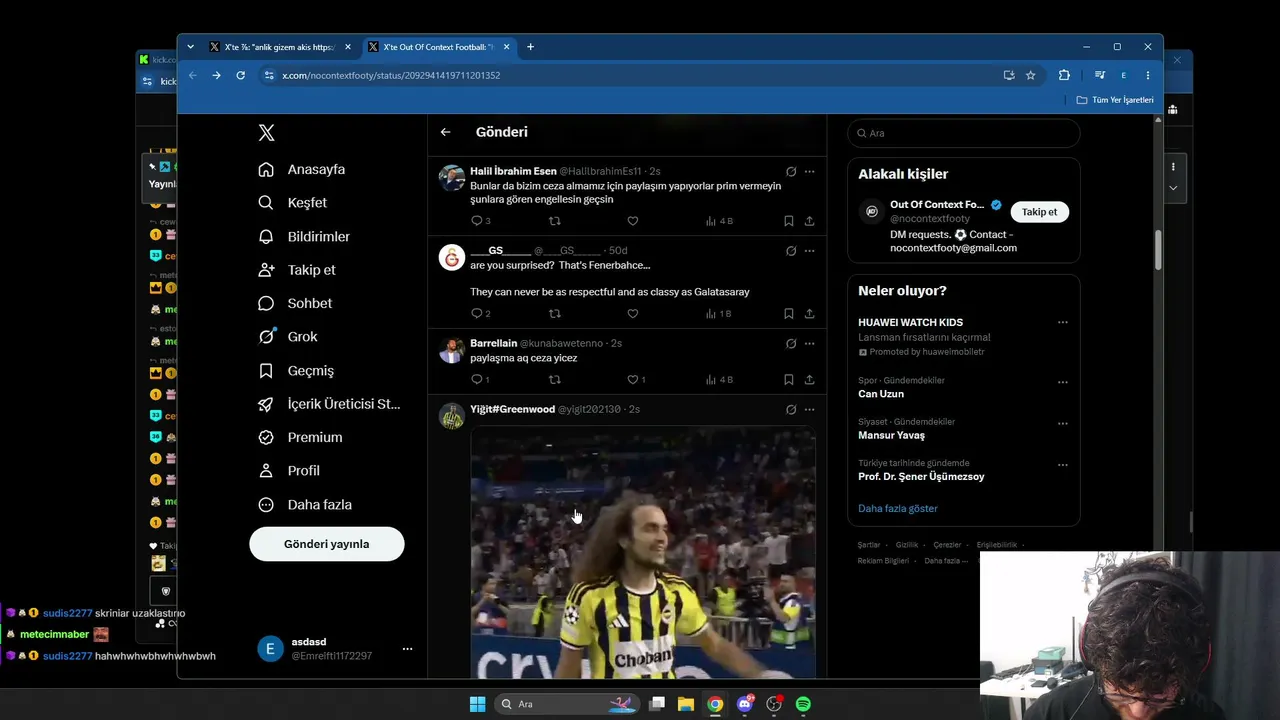Share Barrellain's post
1280x720 pixels.
click(x=809, y=379)
